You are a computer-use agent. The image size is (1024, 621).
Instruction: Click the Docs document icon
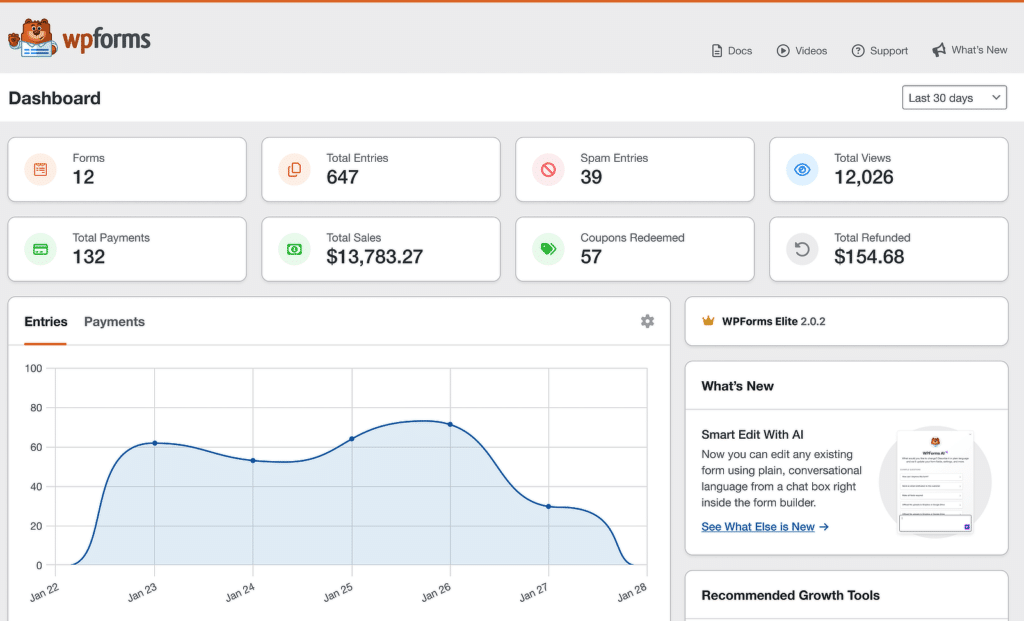pyautogui.click(x=716, y=50)
